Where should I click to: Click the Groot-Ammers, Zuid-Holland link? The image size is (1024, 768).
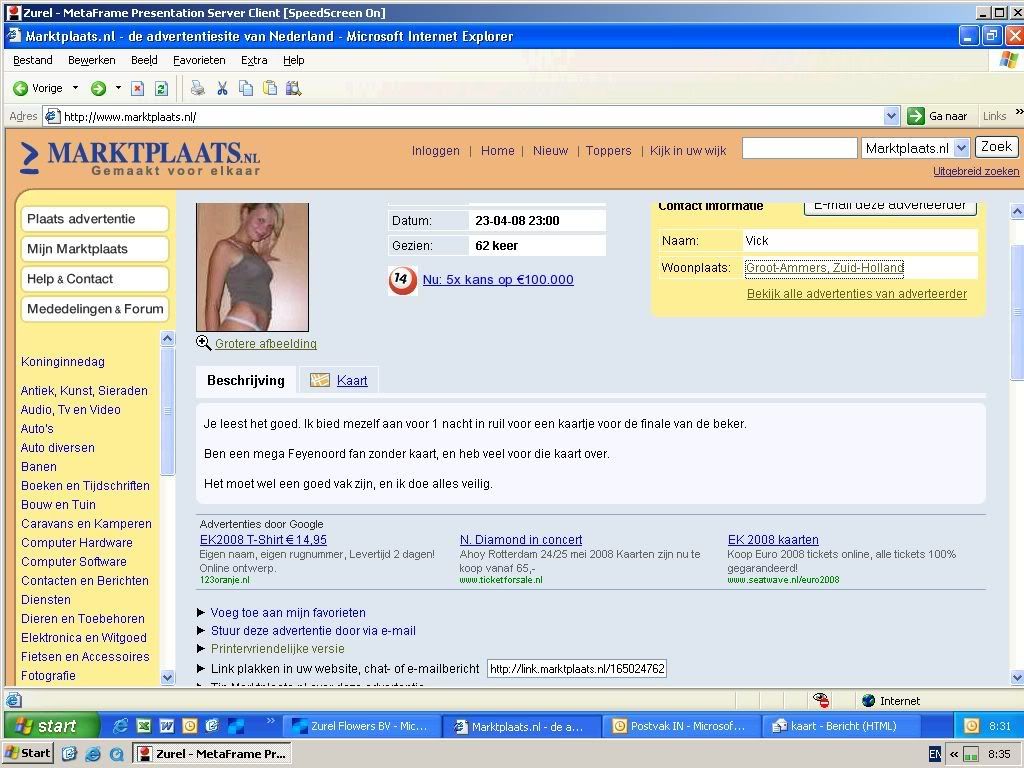pyautogui.click(x=824, y=268)
